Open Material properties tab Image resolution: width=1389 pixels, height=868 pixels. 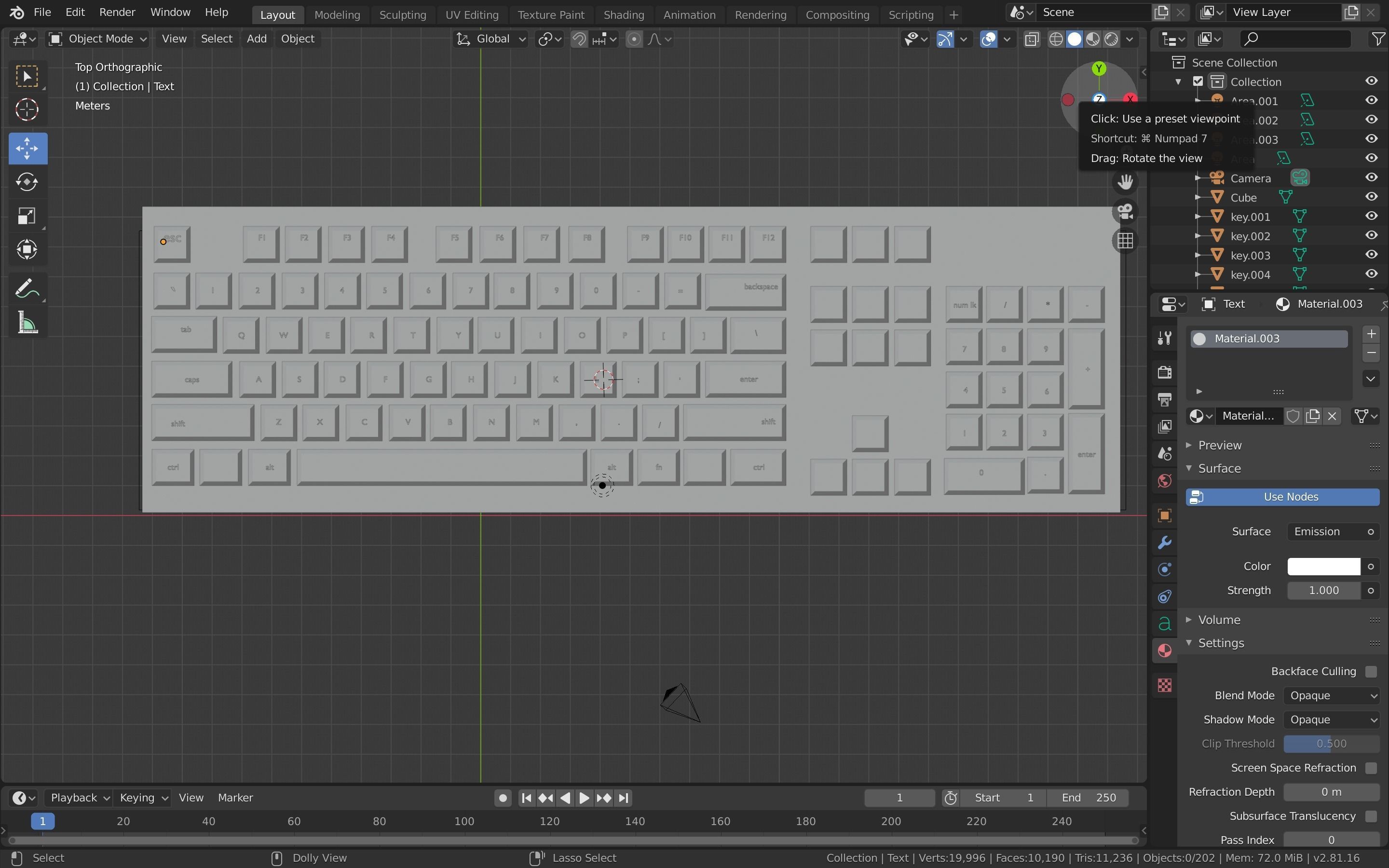[x=1165, y=651]
